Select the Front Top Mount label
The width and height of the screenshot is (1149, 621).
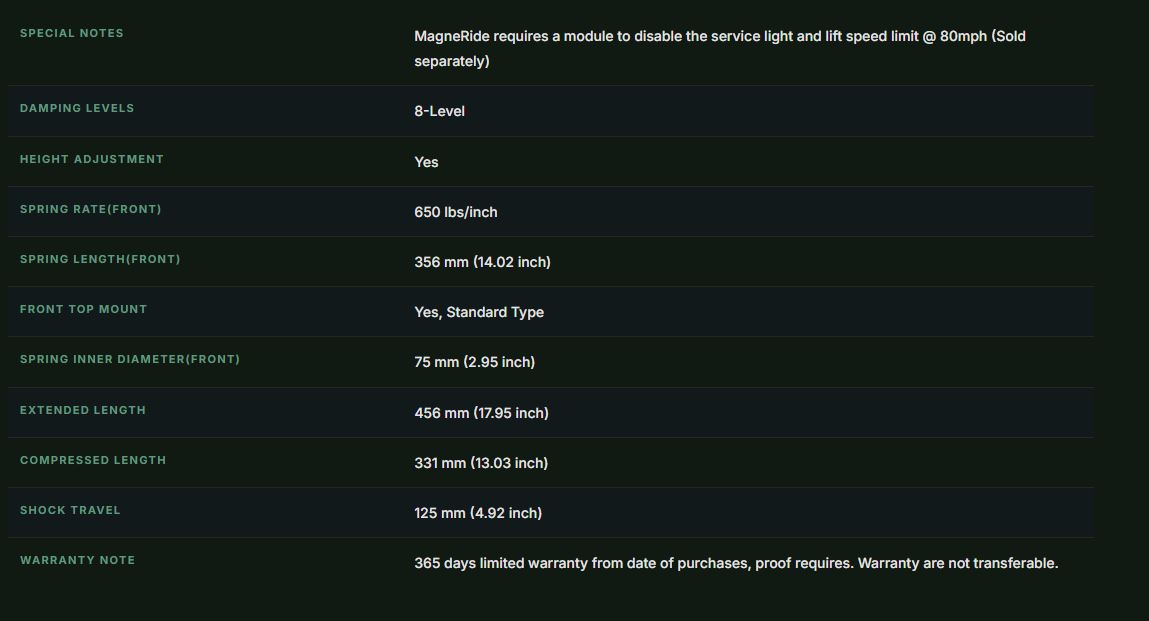83,309
